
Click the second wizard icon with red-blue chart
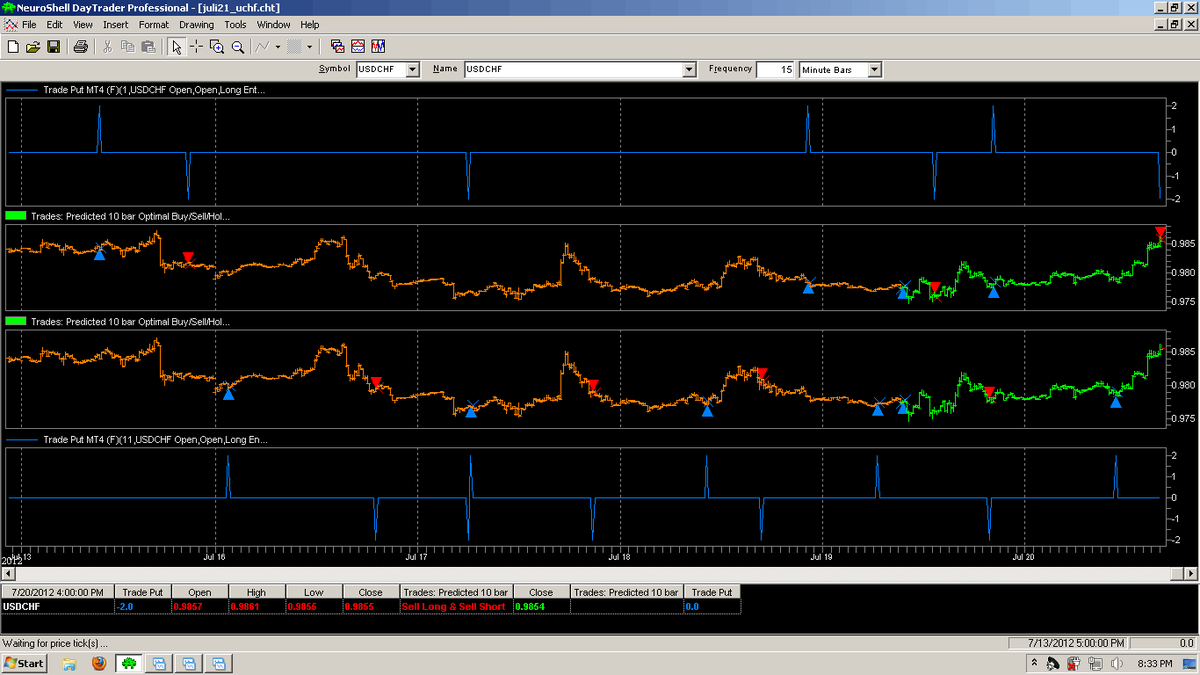358,46
